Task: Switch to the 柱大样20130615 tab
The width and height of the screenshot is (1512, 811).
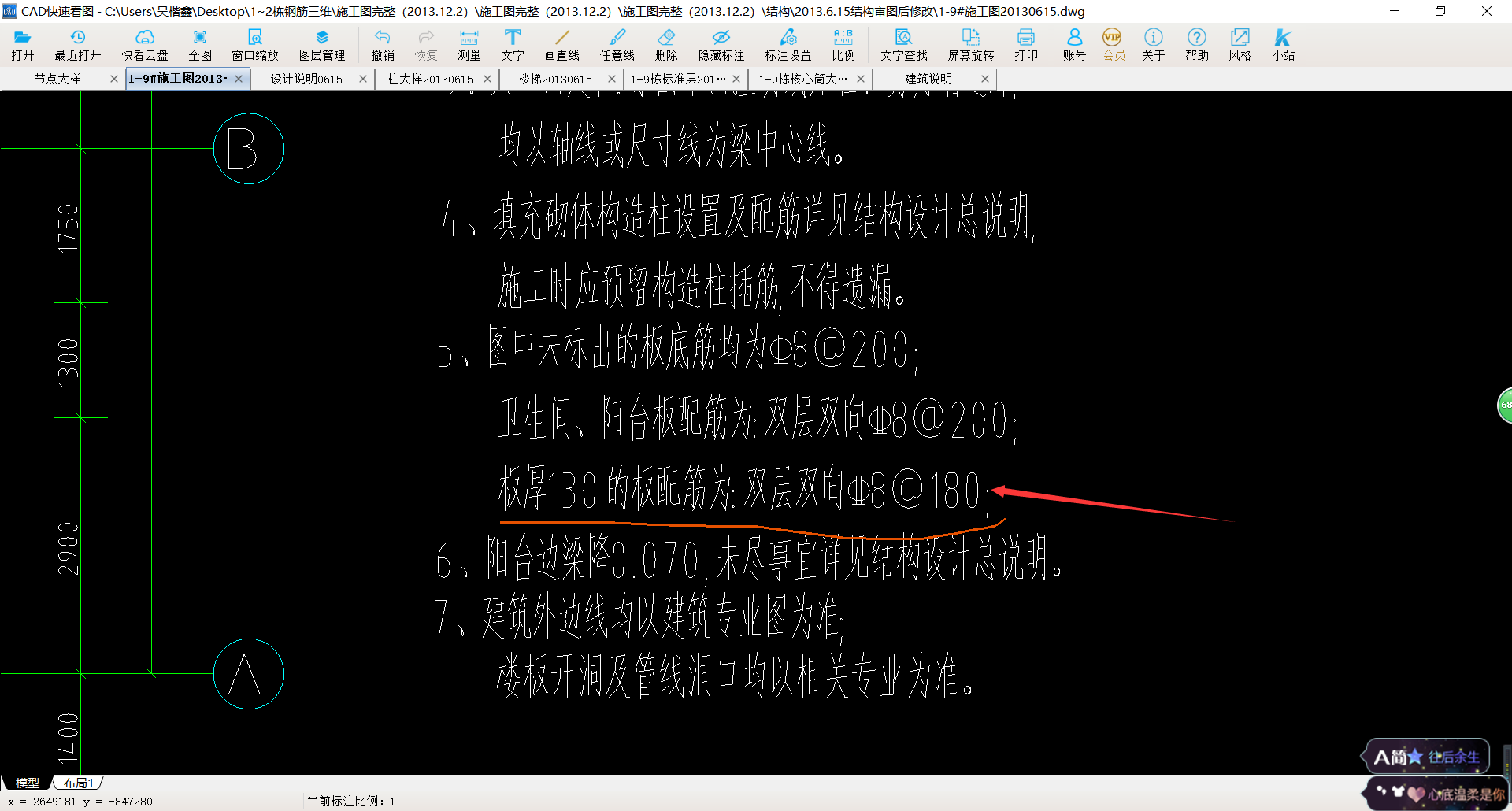Action: tap(431, 79)
